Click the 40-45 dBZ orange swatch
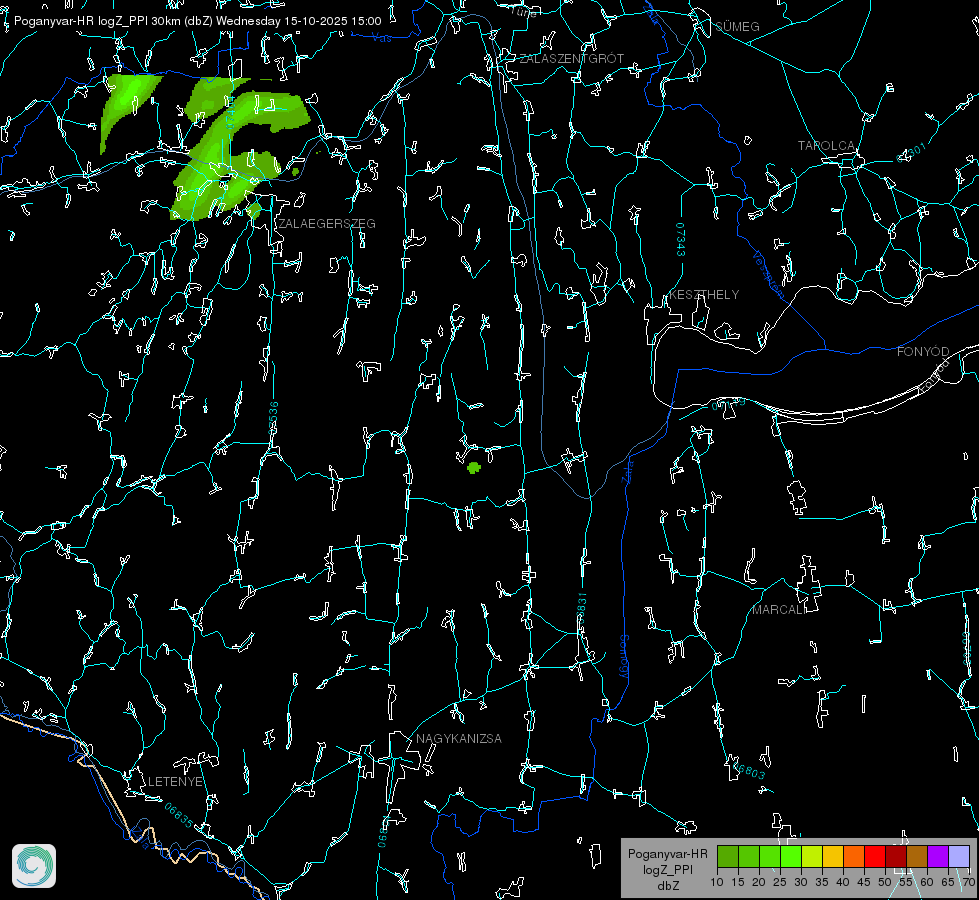 point(854,856)
